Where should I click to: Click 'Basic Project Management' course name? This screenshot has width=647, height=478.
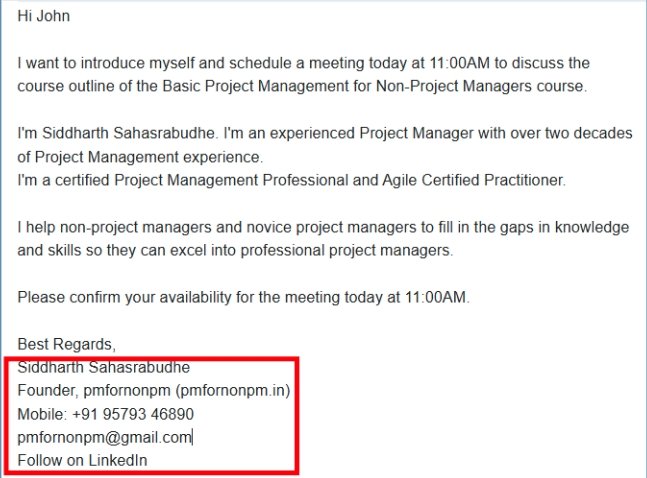[255, 86]
